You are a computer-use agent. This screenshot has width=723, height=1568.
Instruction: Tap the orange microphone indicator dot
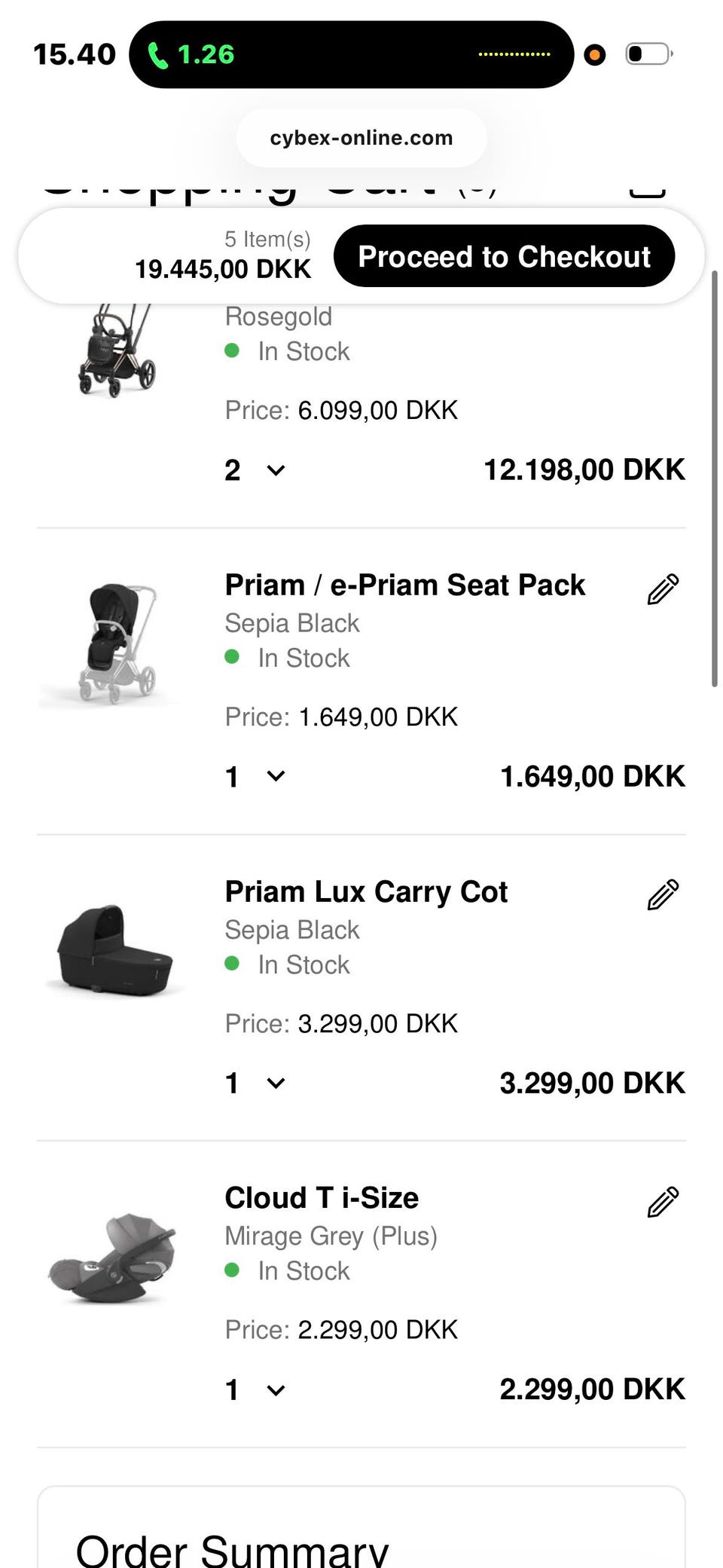[x=595, y=55]
